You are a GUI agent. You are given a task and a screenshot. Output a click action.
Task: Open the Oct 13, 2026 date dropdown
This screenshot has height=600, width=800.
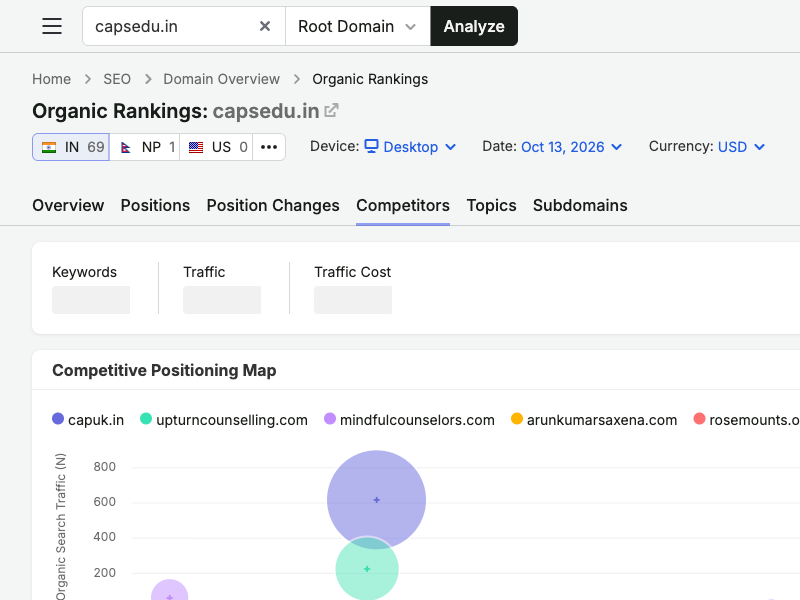click(571, 147)
